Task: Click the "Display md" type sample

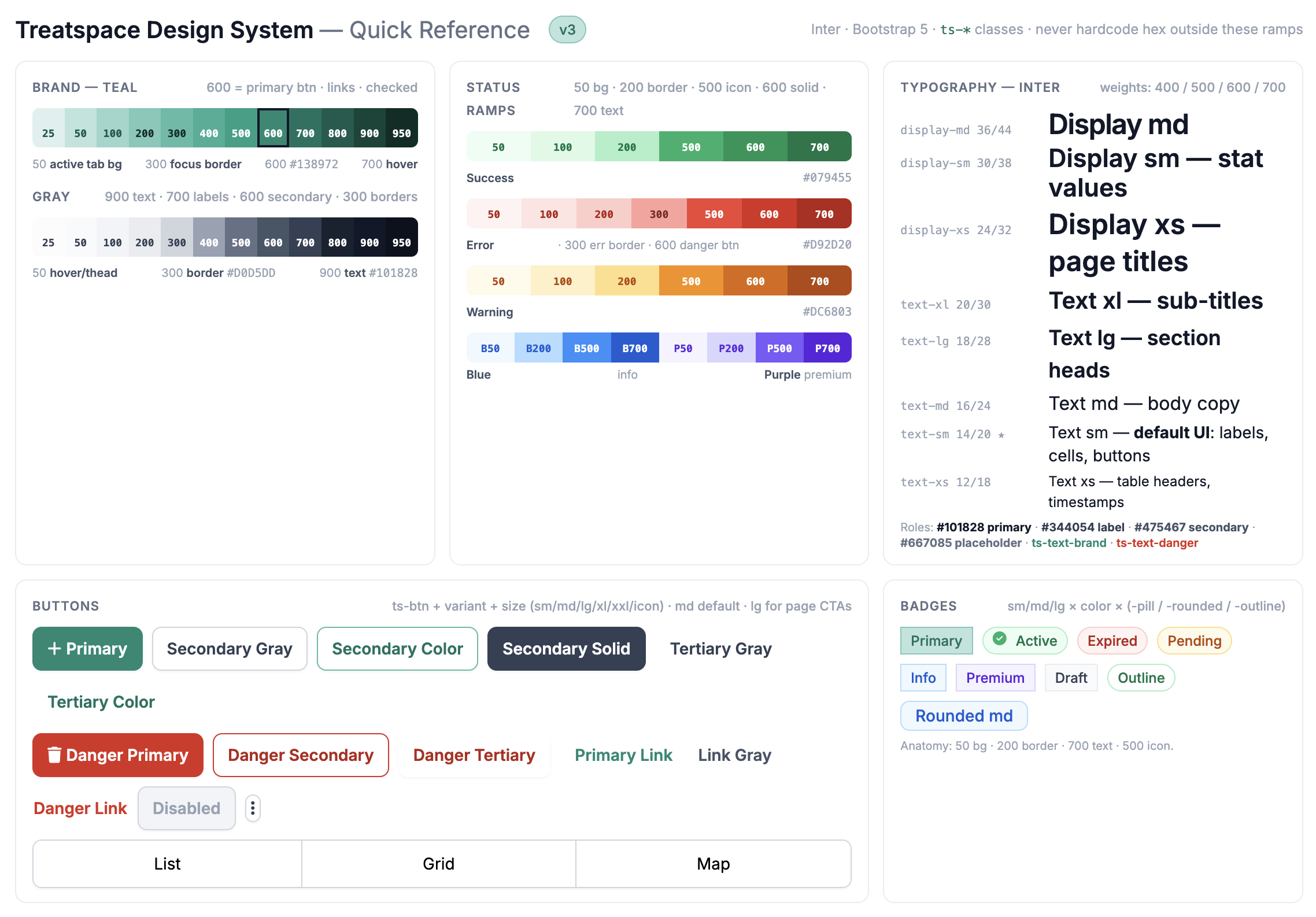Action: 1118,125
